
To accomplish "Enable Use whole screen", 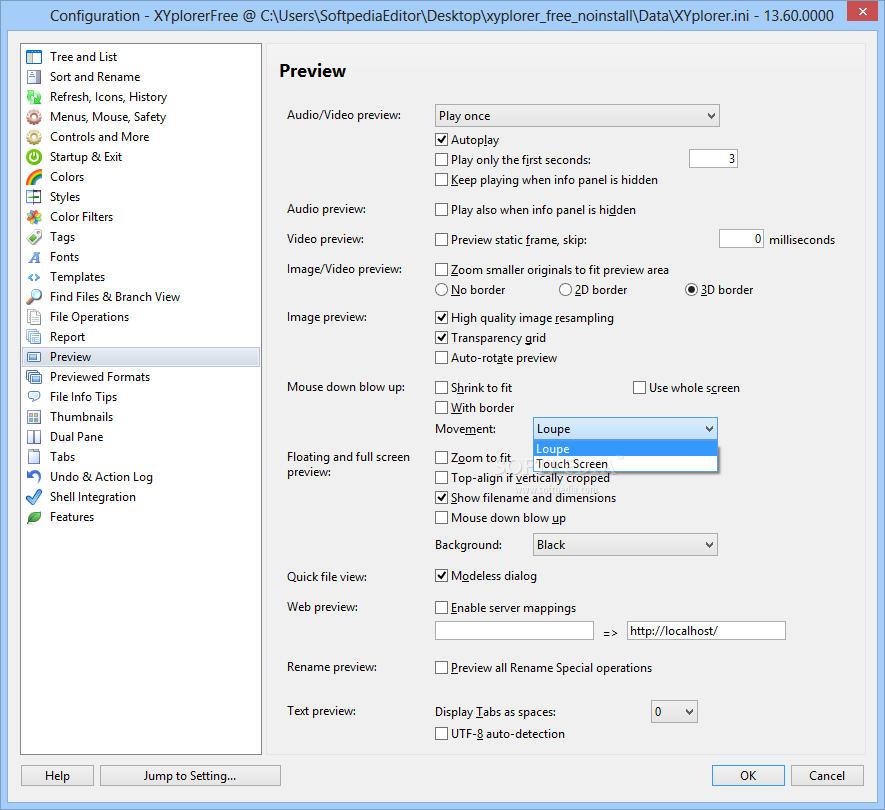I will [639, 387].
